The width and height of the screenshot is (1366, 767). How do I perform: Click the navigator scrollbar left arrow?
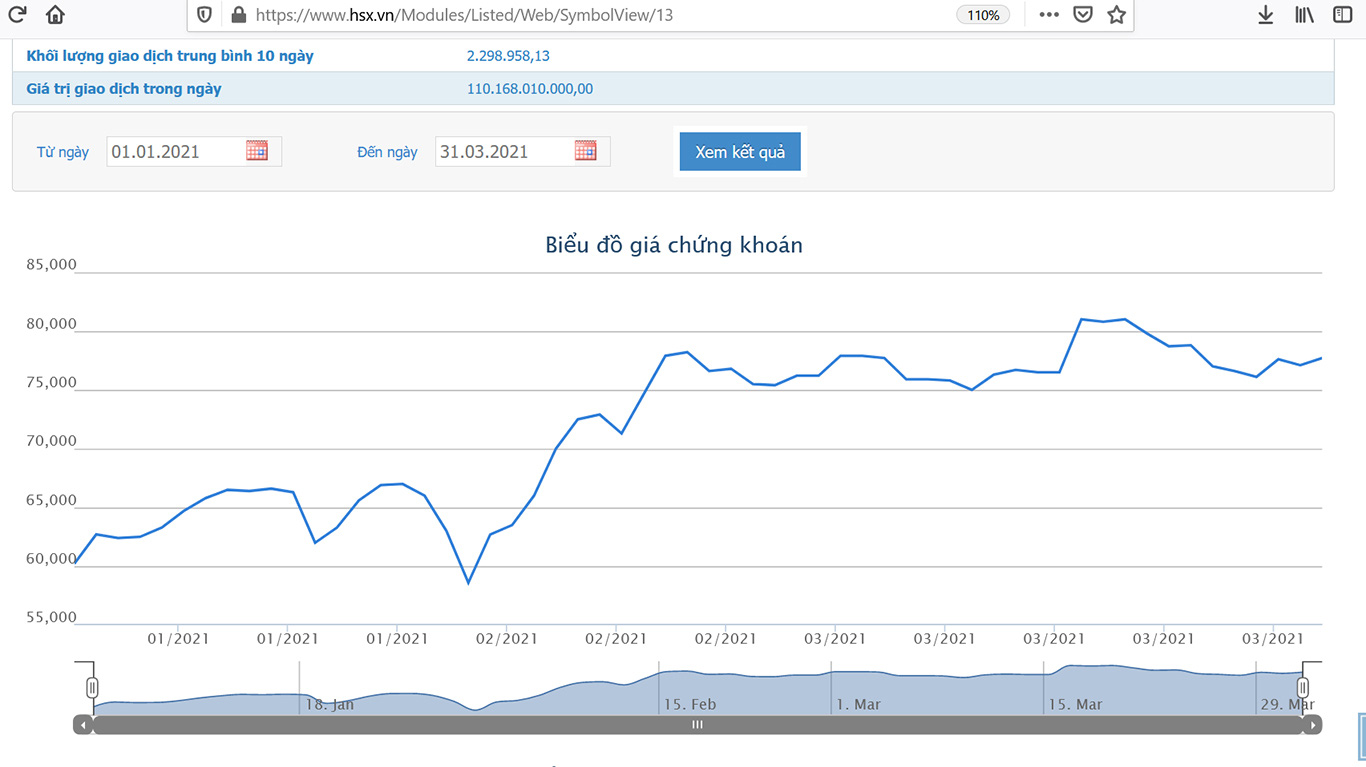[x=83, y=725]
